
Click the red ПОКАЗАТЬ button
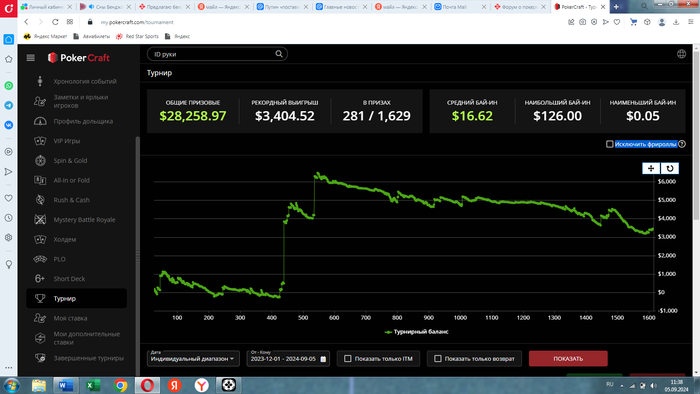568,358
